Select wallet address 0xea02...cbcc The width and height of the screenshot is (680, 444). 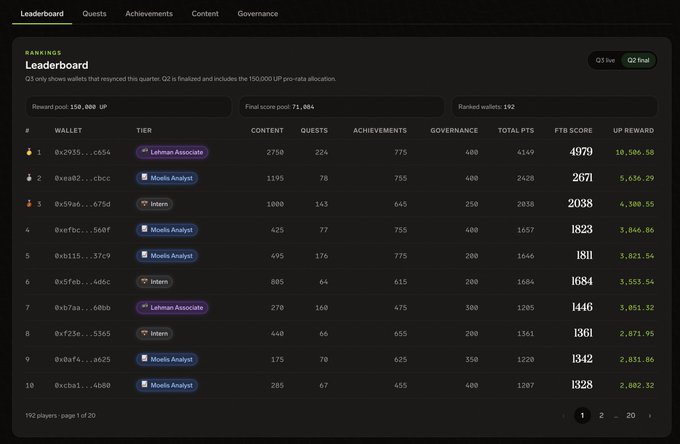click(x=82, y=178)
